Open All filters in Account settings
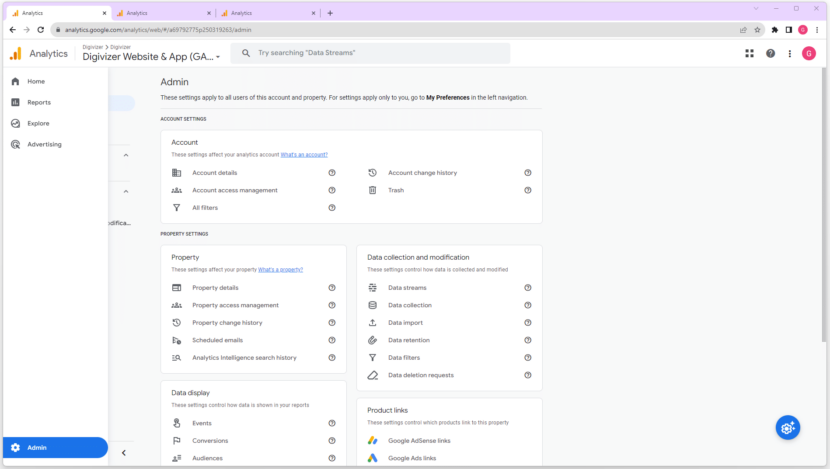Screen dimensions: 830x469 [x=205, y=208]
